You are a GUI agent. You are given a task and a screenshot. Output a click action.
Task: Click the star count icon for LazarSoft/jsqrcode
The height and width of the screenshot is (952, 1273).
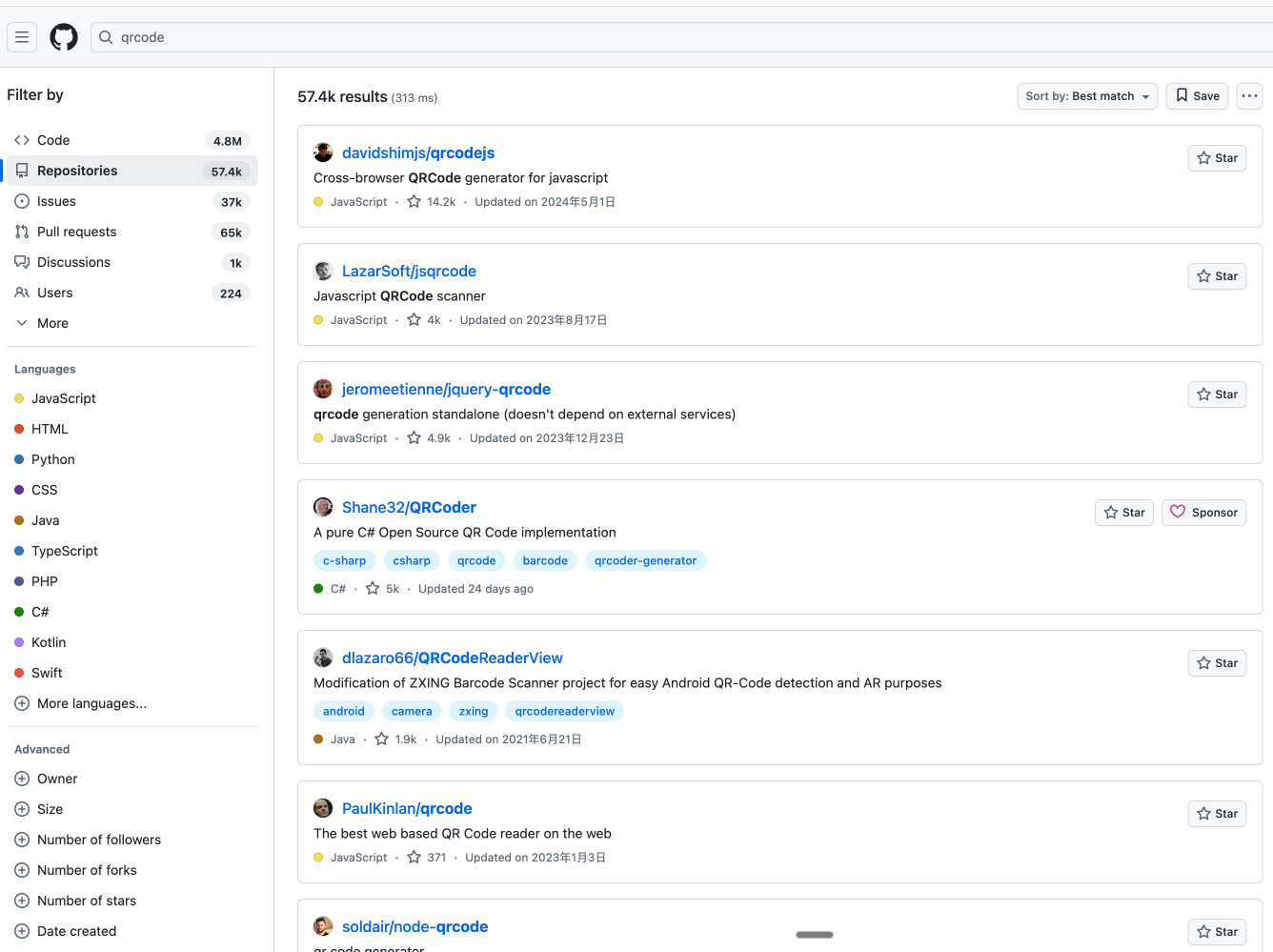[x=414, y=320]
